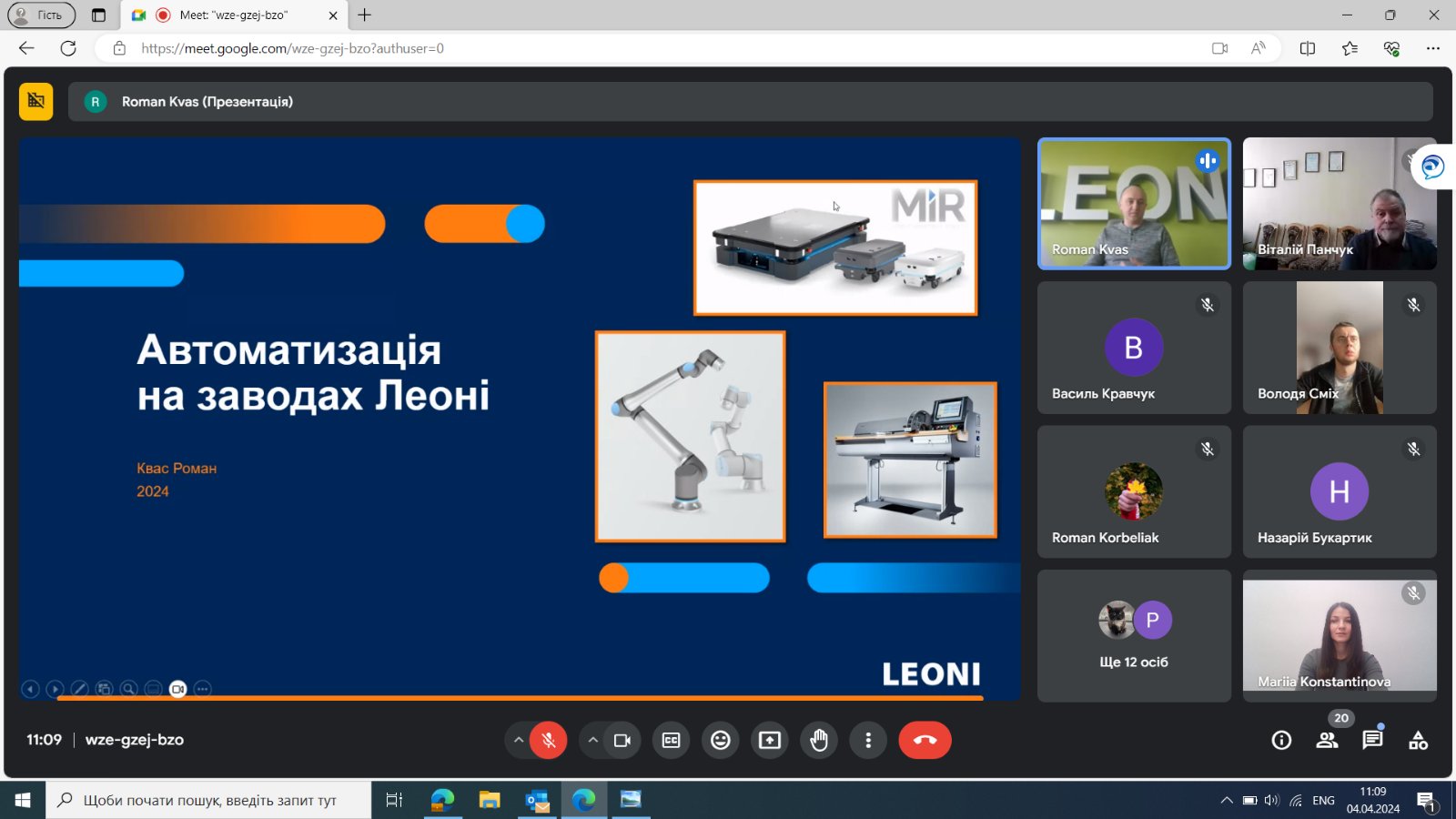1456x819 pixels.
Task: Click the present screen icon
Action: tap(769, 740)
